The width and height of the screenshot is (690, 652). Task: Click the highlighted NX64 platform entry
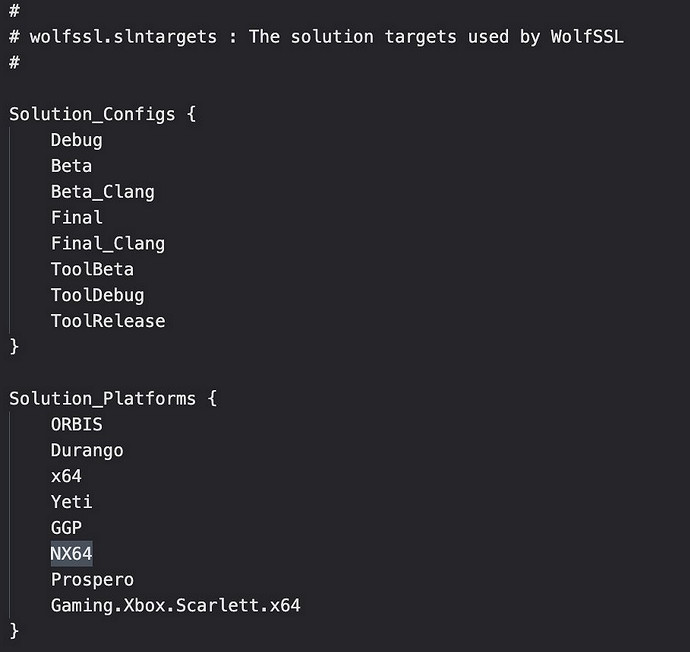(71, 554)
